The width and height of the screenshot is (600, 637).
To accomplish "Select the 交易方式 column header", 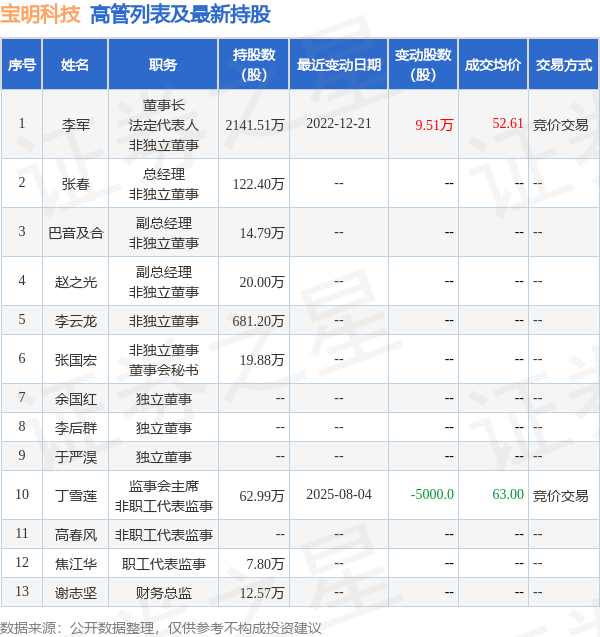I will [563, 64].
